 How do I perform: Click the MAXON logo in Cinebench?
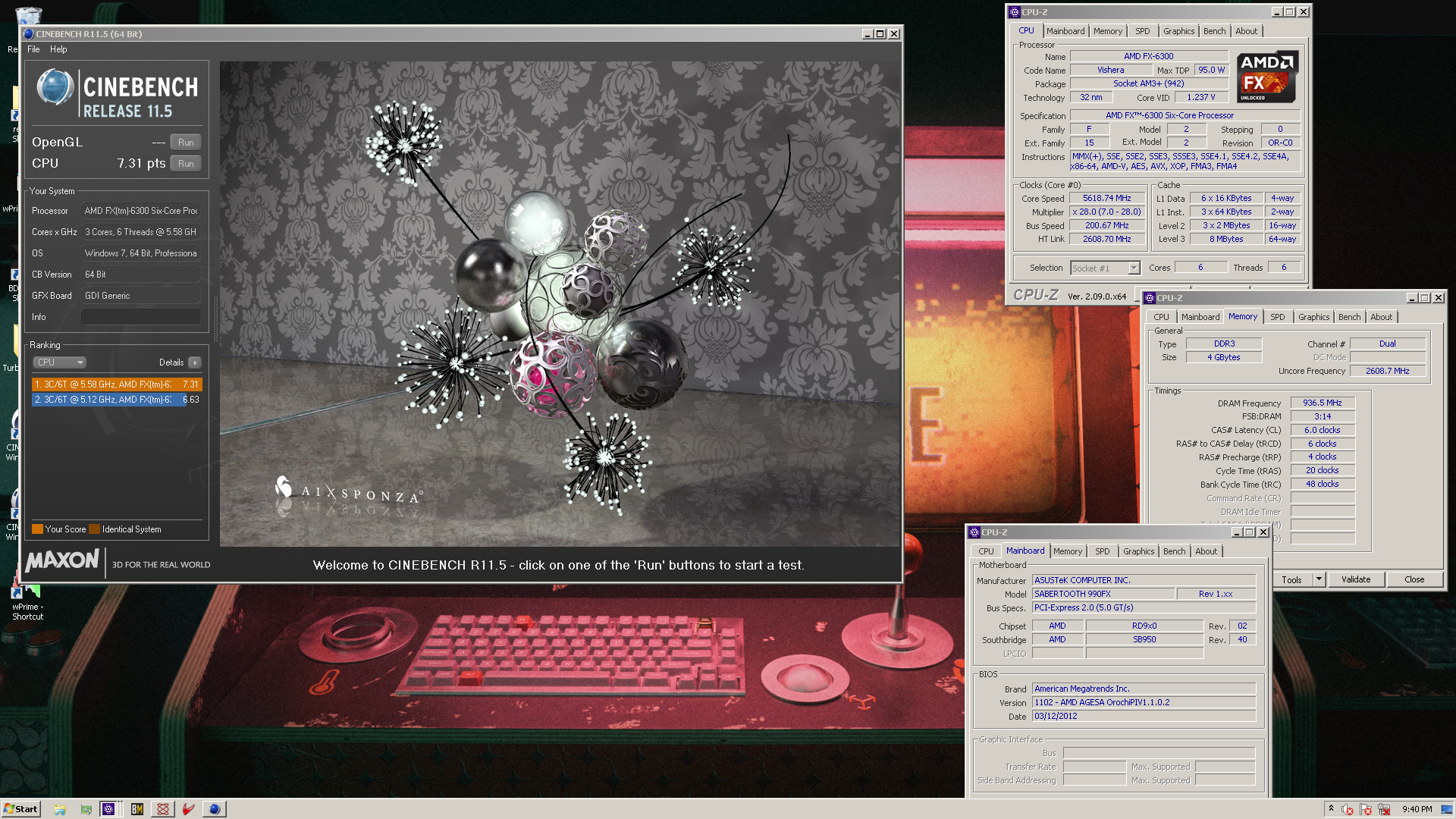[x=62, y=561]
